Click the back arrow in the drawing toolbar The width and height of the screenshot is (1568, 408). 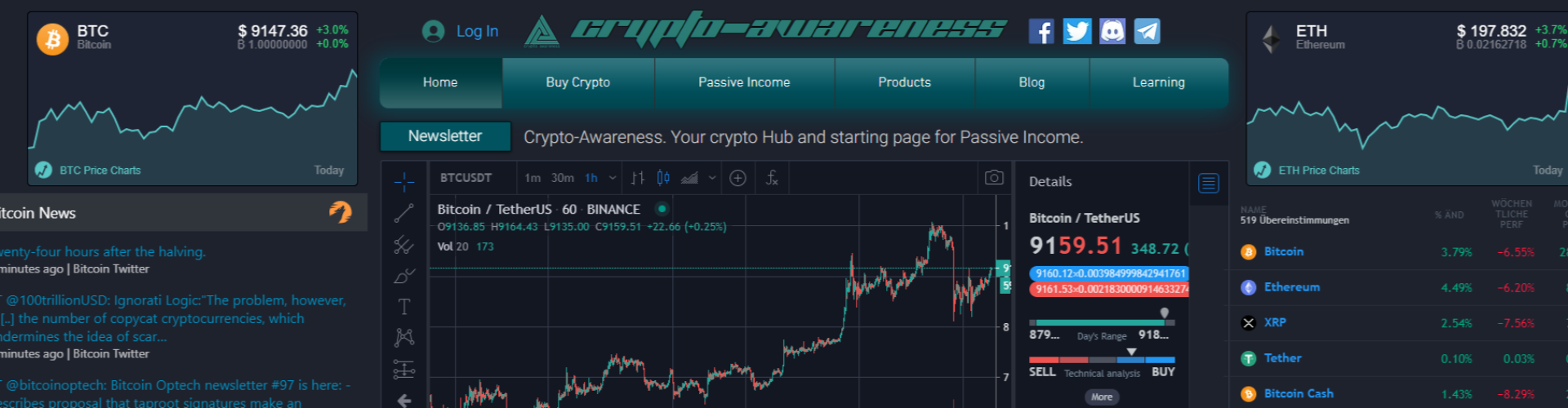[x=404, y=400]
